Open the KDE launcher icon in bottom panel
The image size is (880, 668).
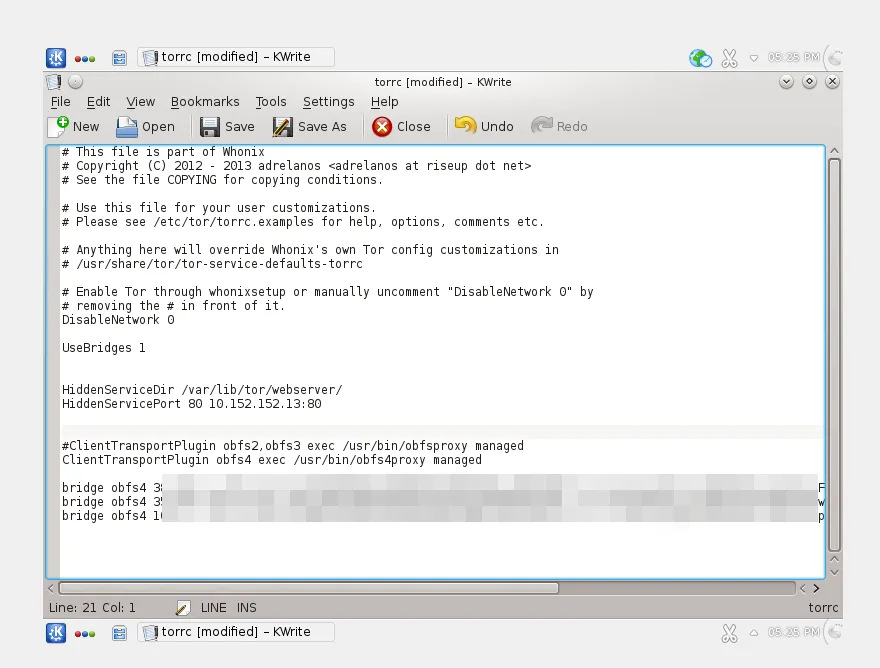(x=56, y=633)
